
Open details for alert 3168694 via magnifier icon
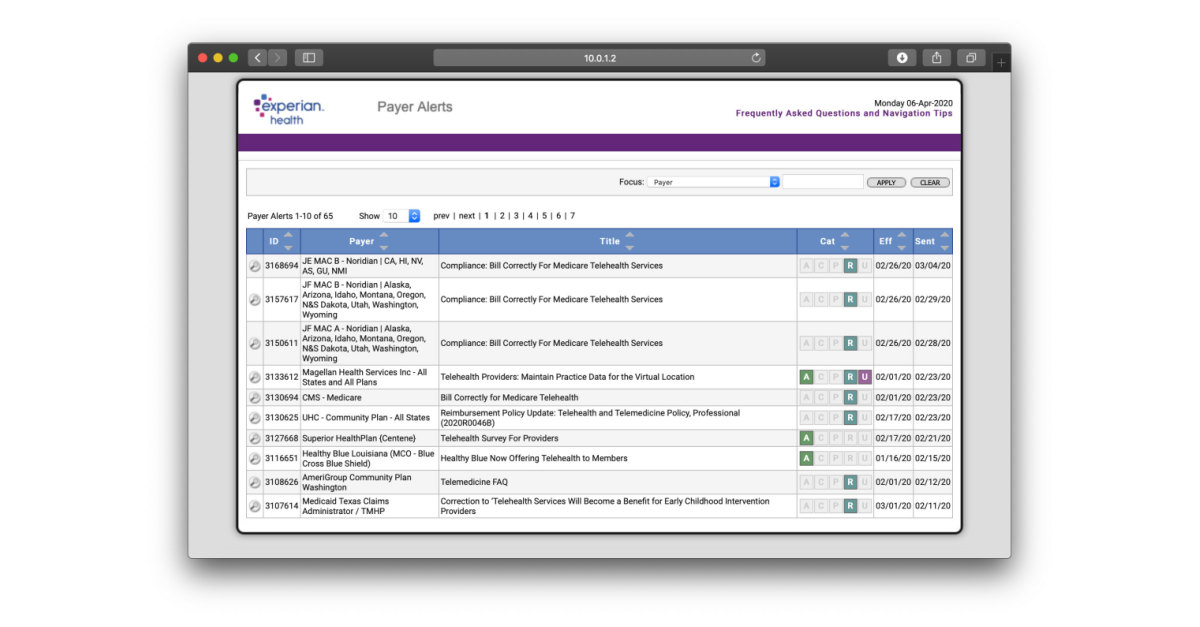256,266
